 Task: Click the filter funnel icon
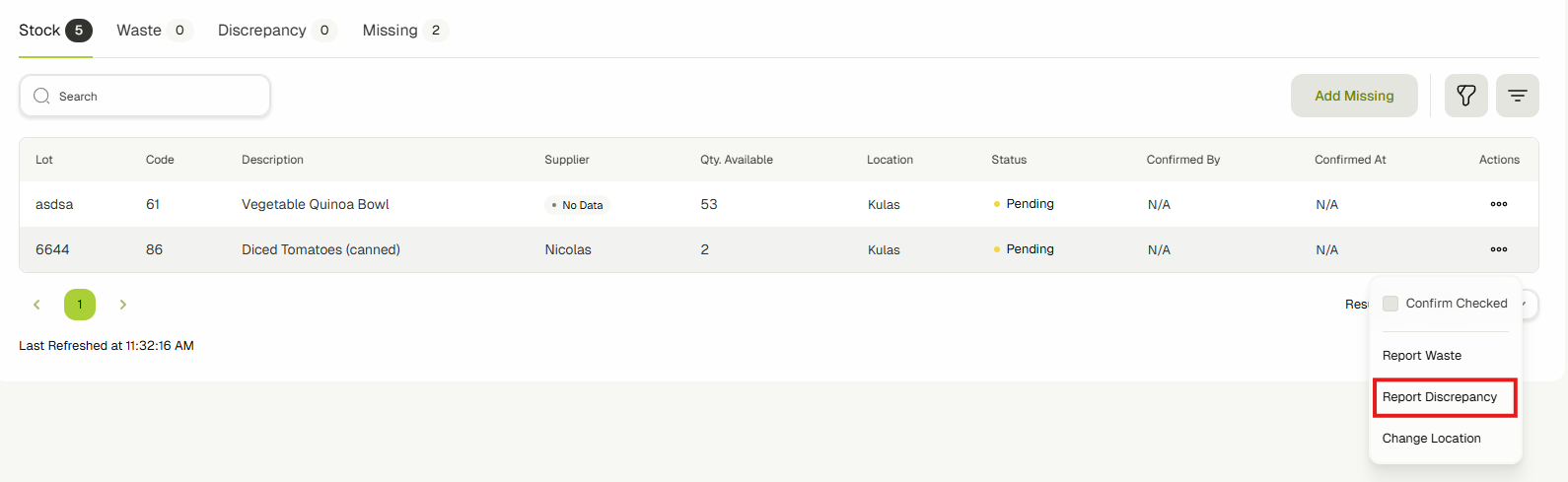click(1465, 96)
